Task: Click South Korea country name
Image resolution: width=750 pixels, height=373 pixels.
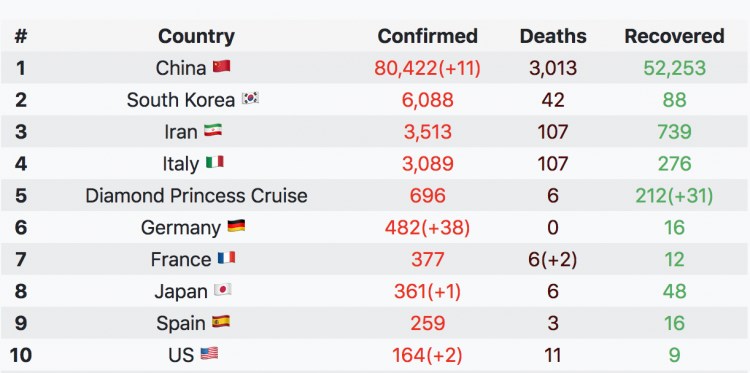Action: (181, 100)
